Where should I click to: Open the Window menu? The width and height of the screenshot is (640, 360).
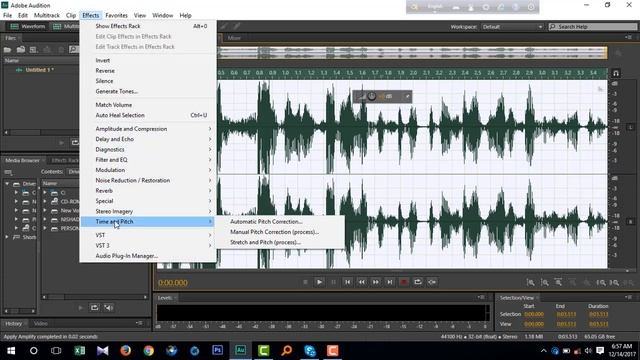coord(162,15)
